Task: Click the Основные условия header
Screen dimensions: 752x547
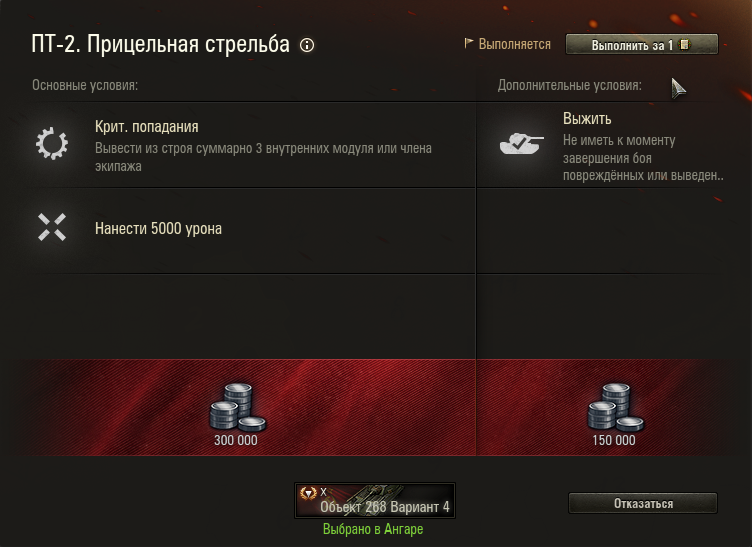Action: point(85,85)
